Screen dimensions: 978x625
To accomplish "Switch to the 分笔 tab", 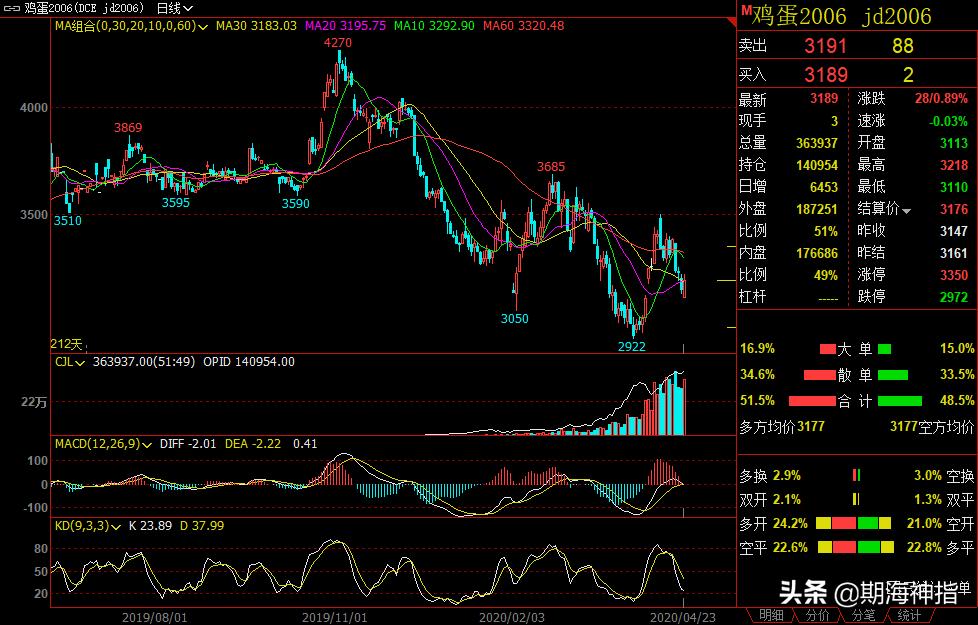I will click(x=863, y=616).
